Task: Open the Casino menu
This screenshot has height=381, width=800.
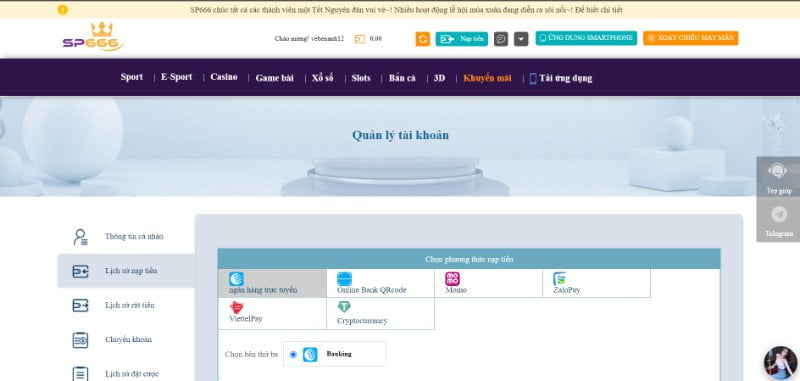Action: tap(224, 77)
